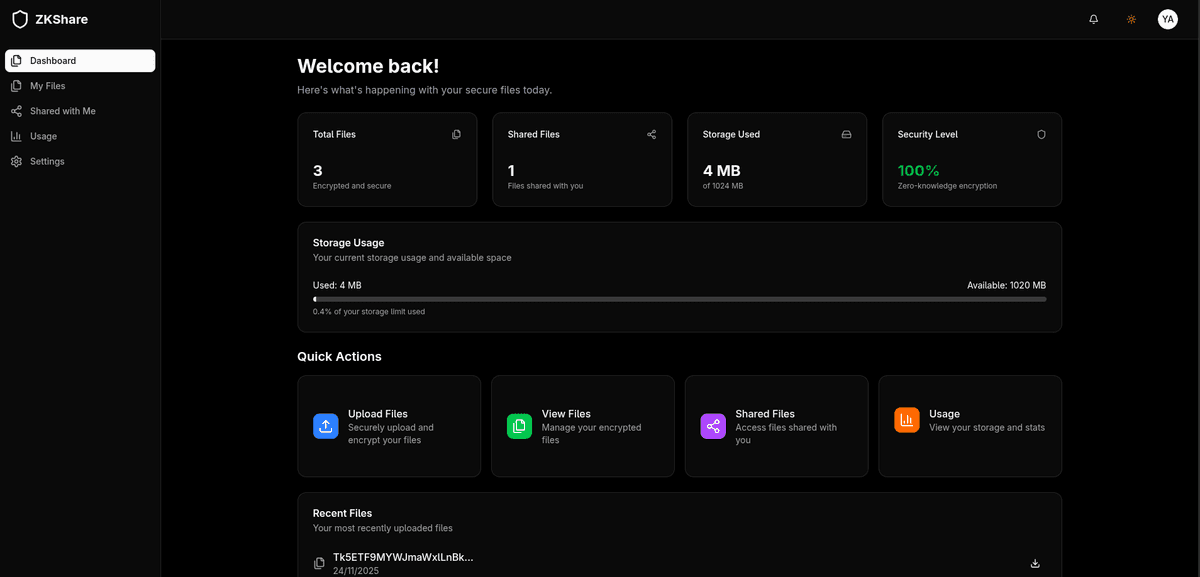Click the Security Level shield icon
Image resolution: width=1200 pixels, height=577 pixels.
point(1041,134)
